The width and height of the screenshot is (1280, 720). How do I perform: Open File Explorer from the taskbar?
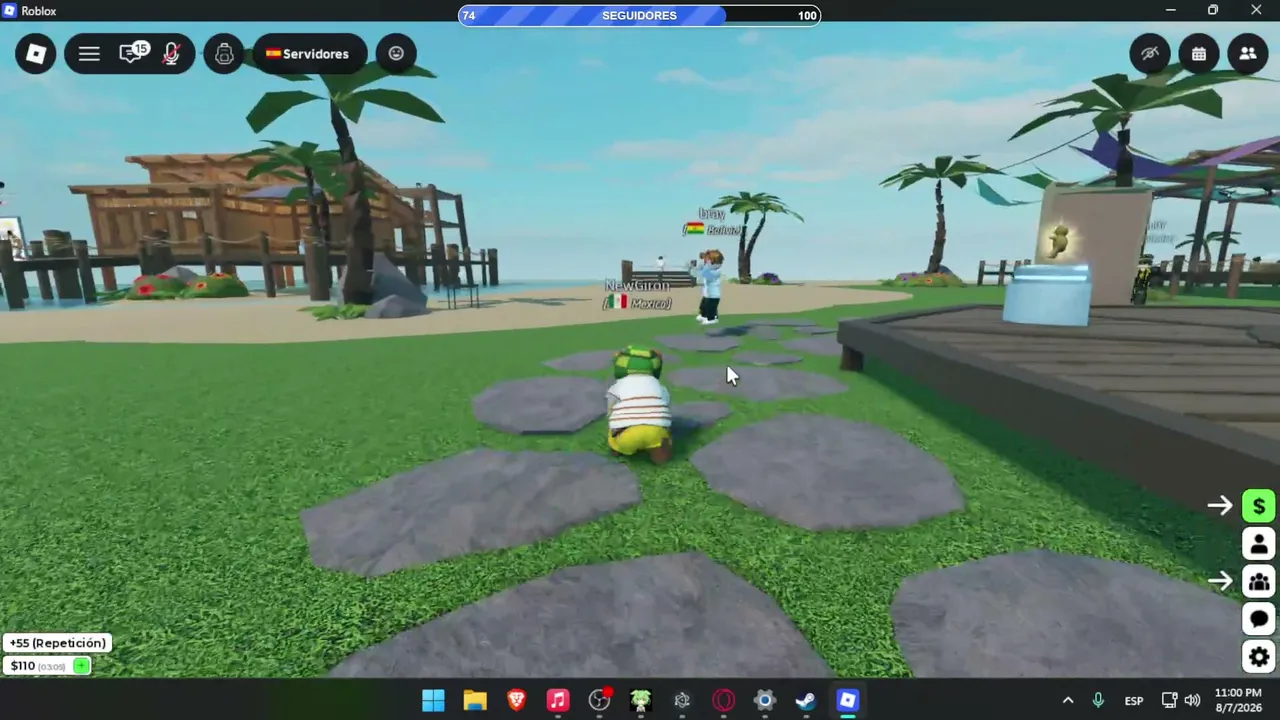475,701
